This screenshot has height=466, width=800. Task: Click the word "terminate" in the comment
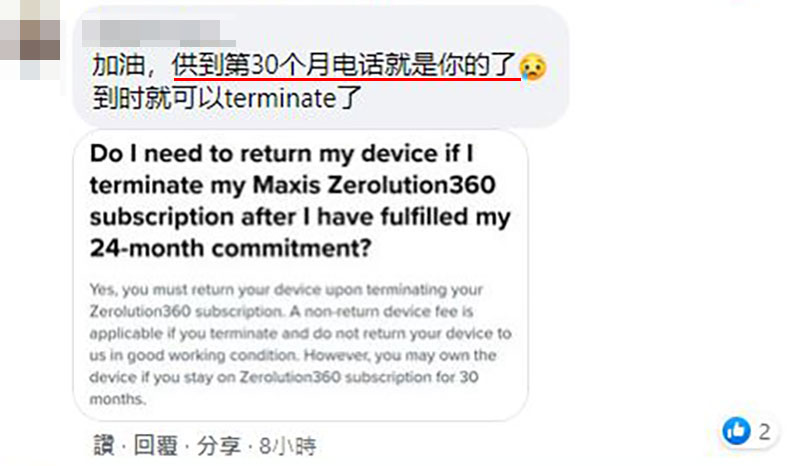pos(281,98)
